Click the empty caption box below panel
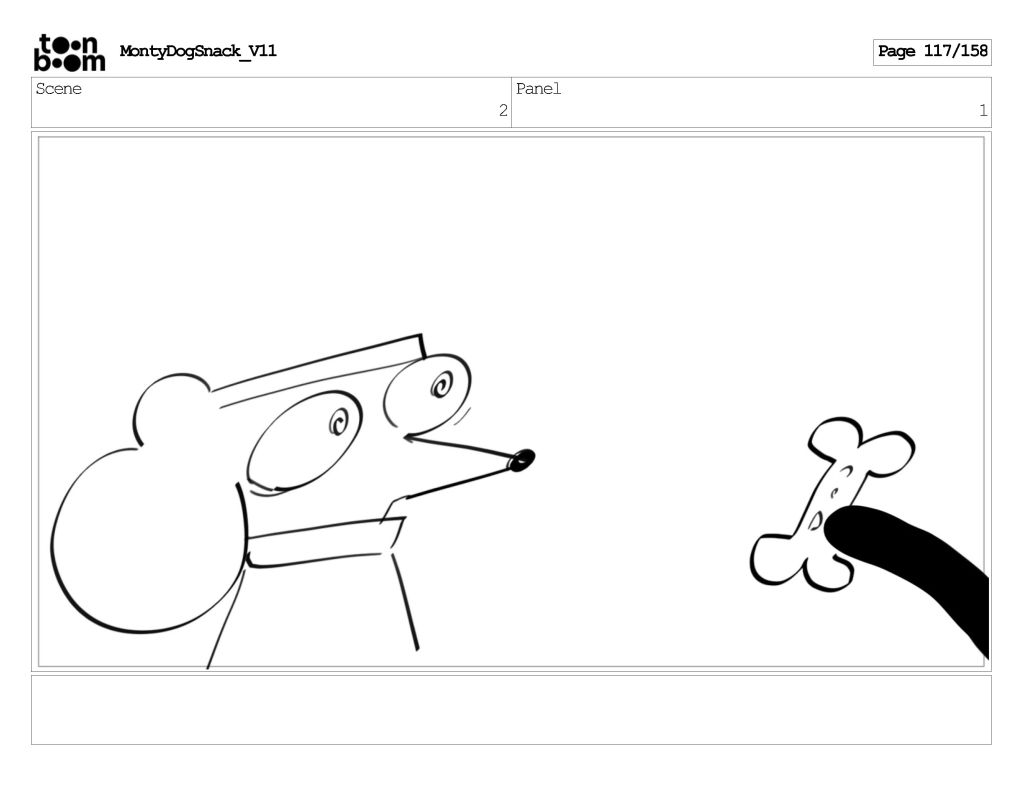Image resolution: width=1024 pixels, height=791 pixels. [511, 709]
